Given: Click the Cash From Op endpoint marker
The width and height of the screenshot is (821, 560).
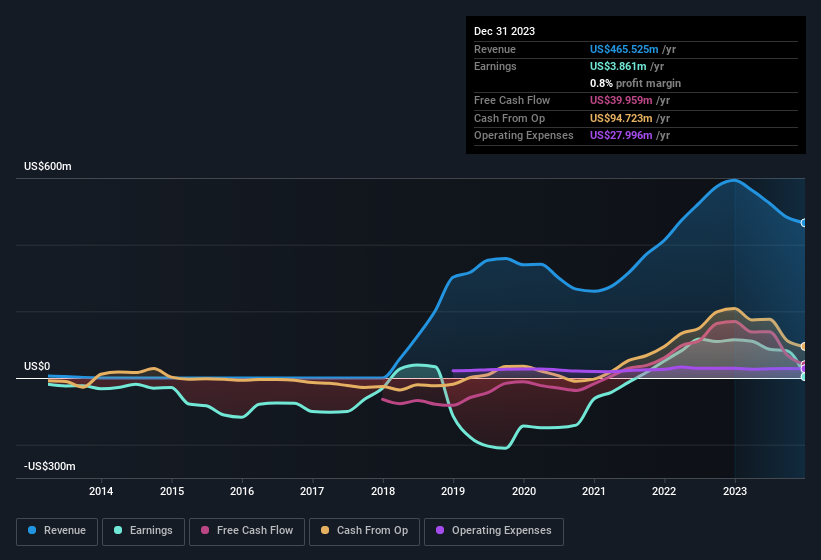Looking at the screenshot, I should click(x=804, y=346).
